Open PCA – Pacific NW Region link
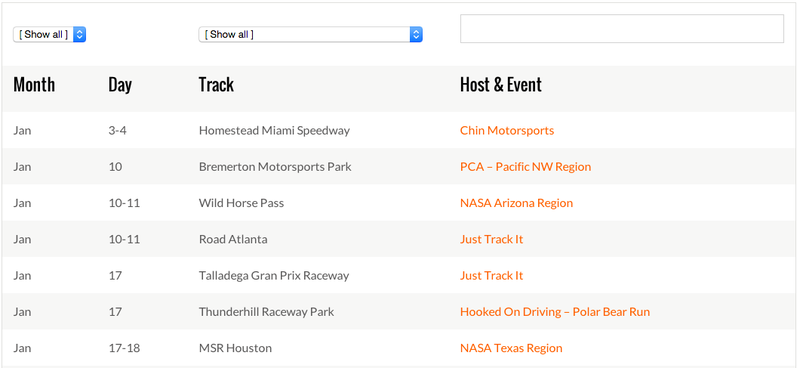Viewport: 800px width, 368px height. pos(526,166)
